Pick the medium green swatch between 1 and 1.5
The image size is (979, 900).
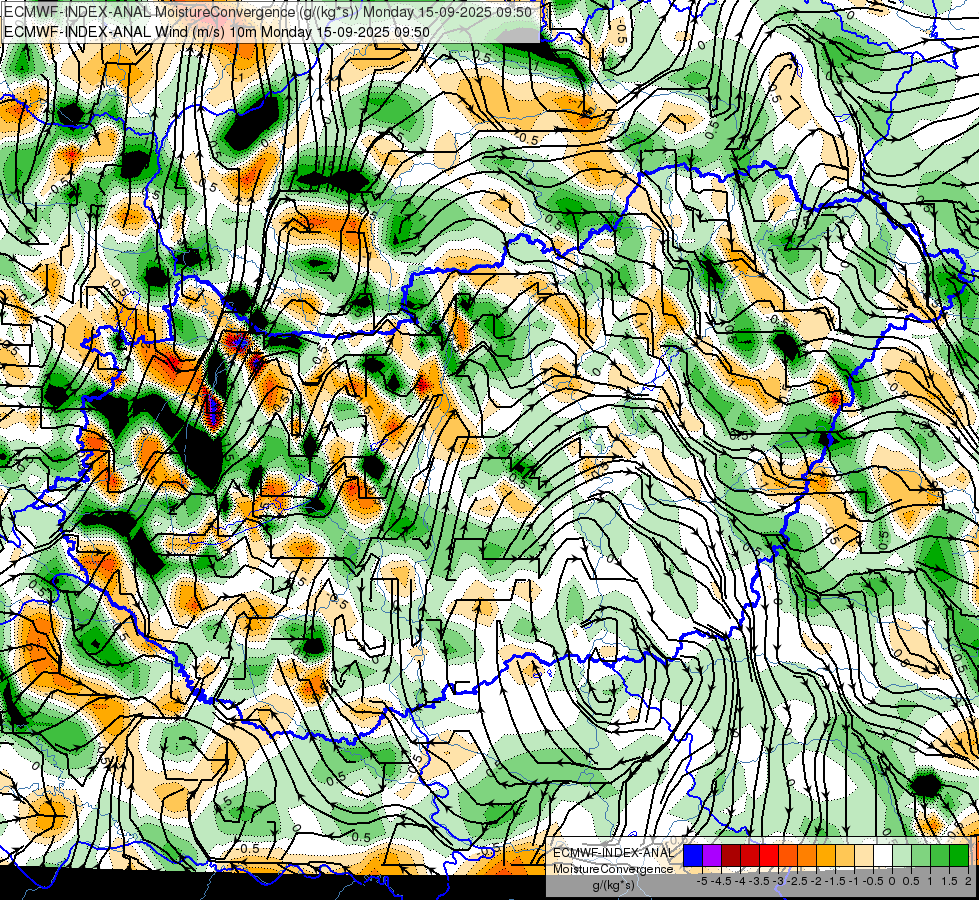coord(940,855)
